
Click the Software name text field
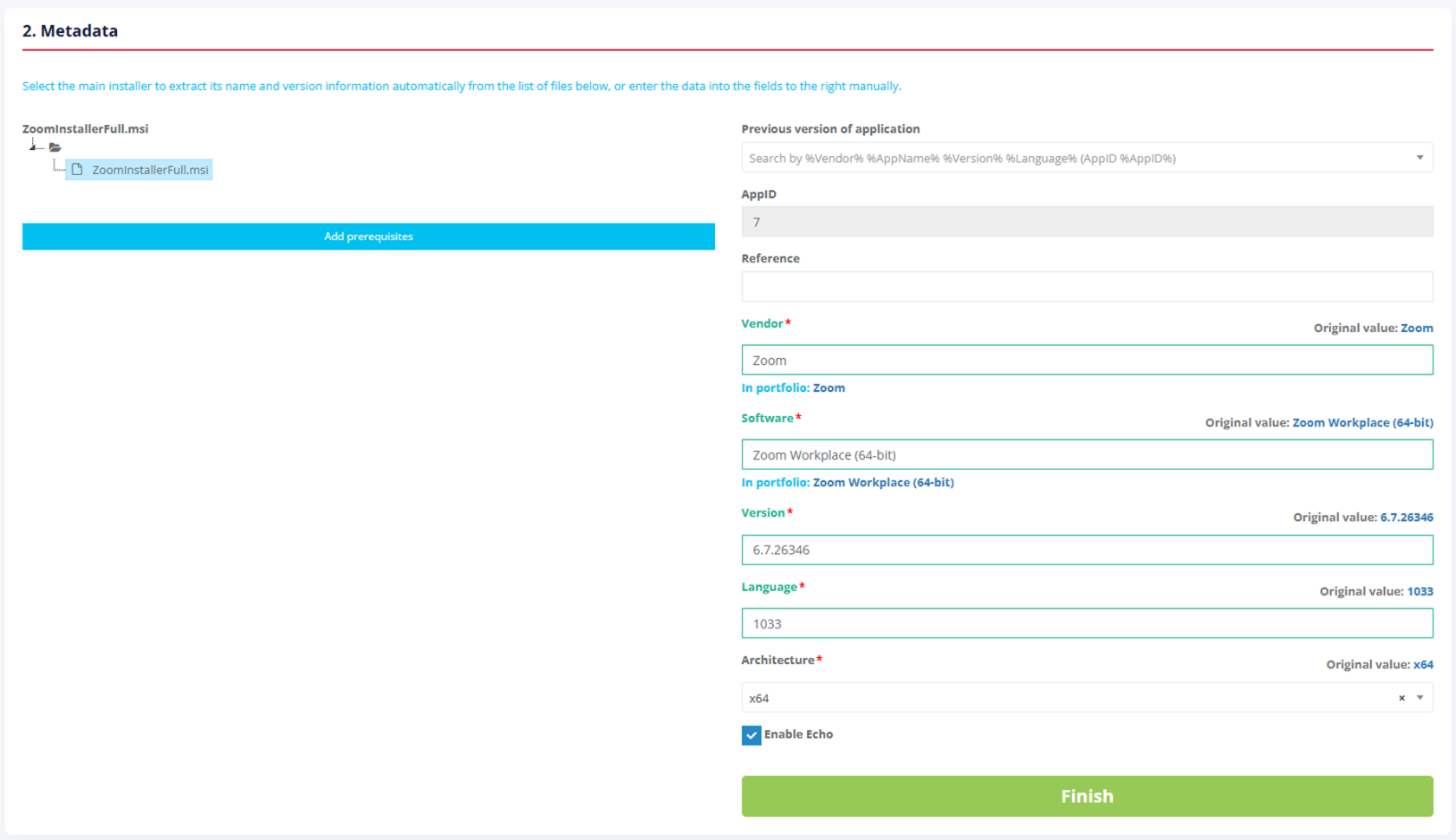[x=1086, y=455]
